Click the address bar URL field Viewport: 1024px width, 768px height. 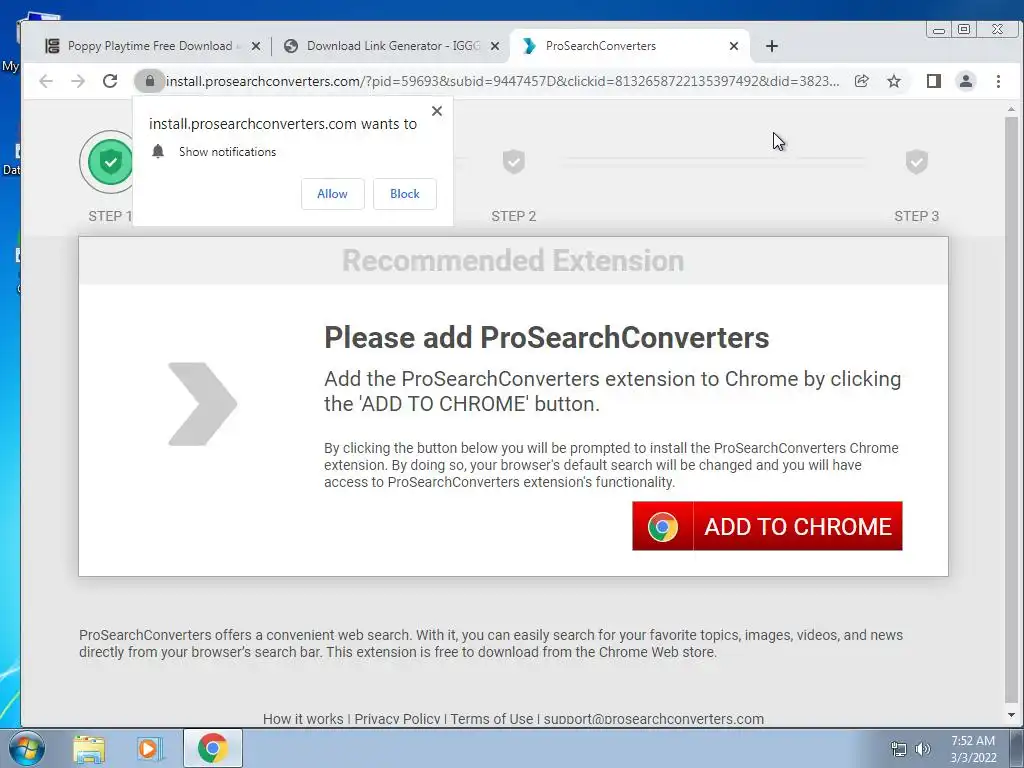tap(503, 81)
